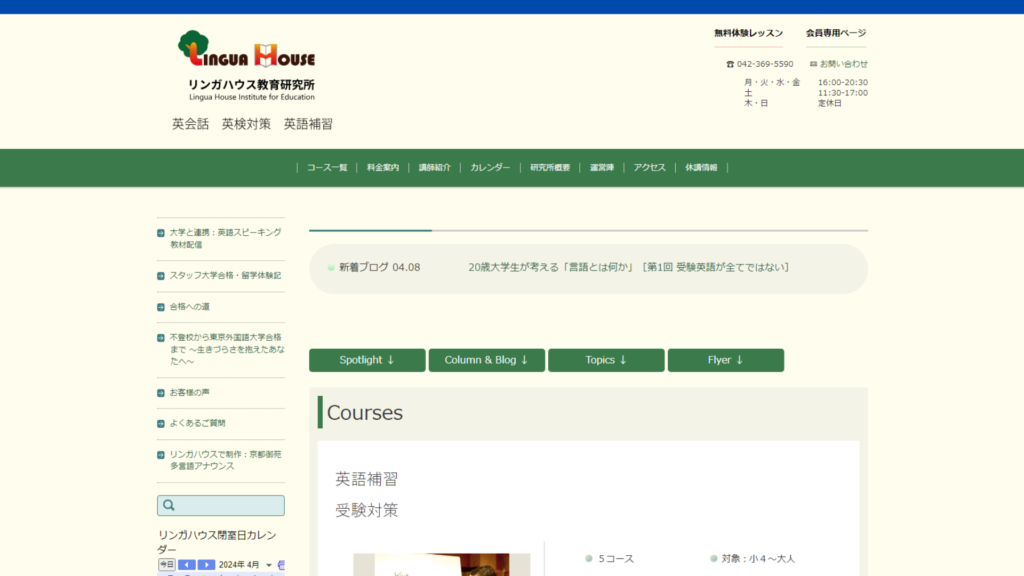Go to previous month in calendar

pos(187,565)
